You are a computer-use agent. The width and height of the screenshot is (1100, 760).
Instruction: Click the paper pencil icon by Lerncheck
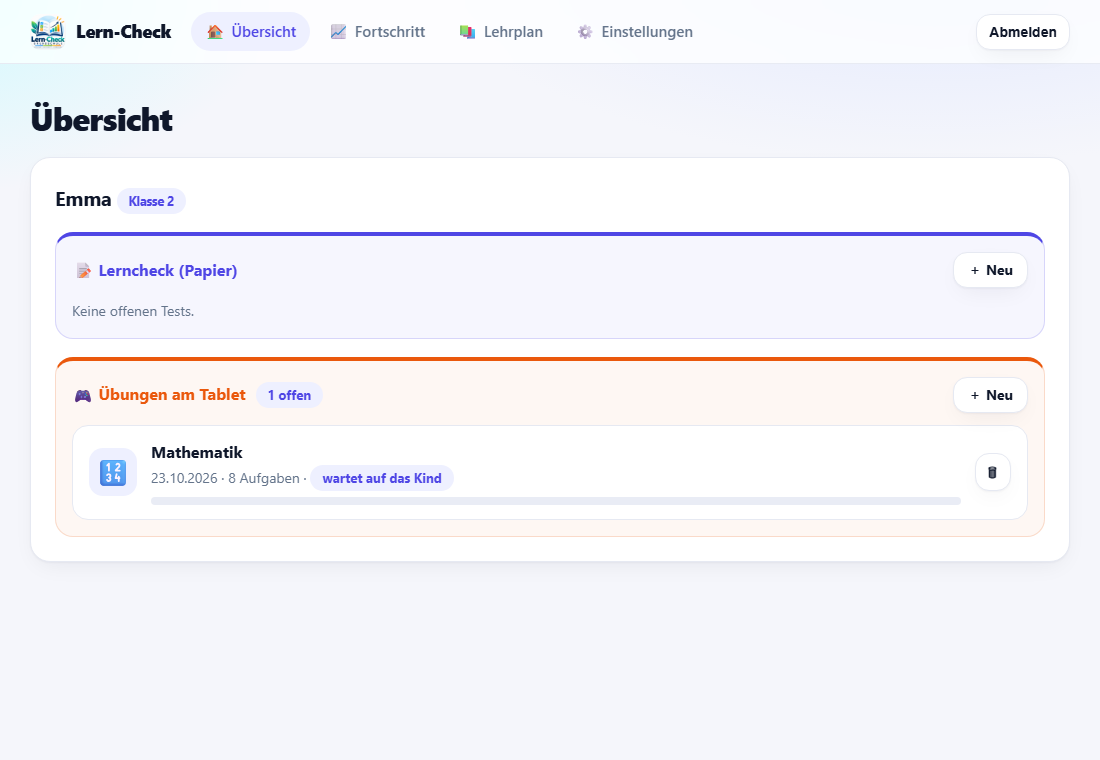[83, 271]
